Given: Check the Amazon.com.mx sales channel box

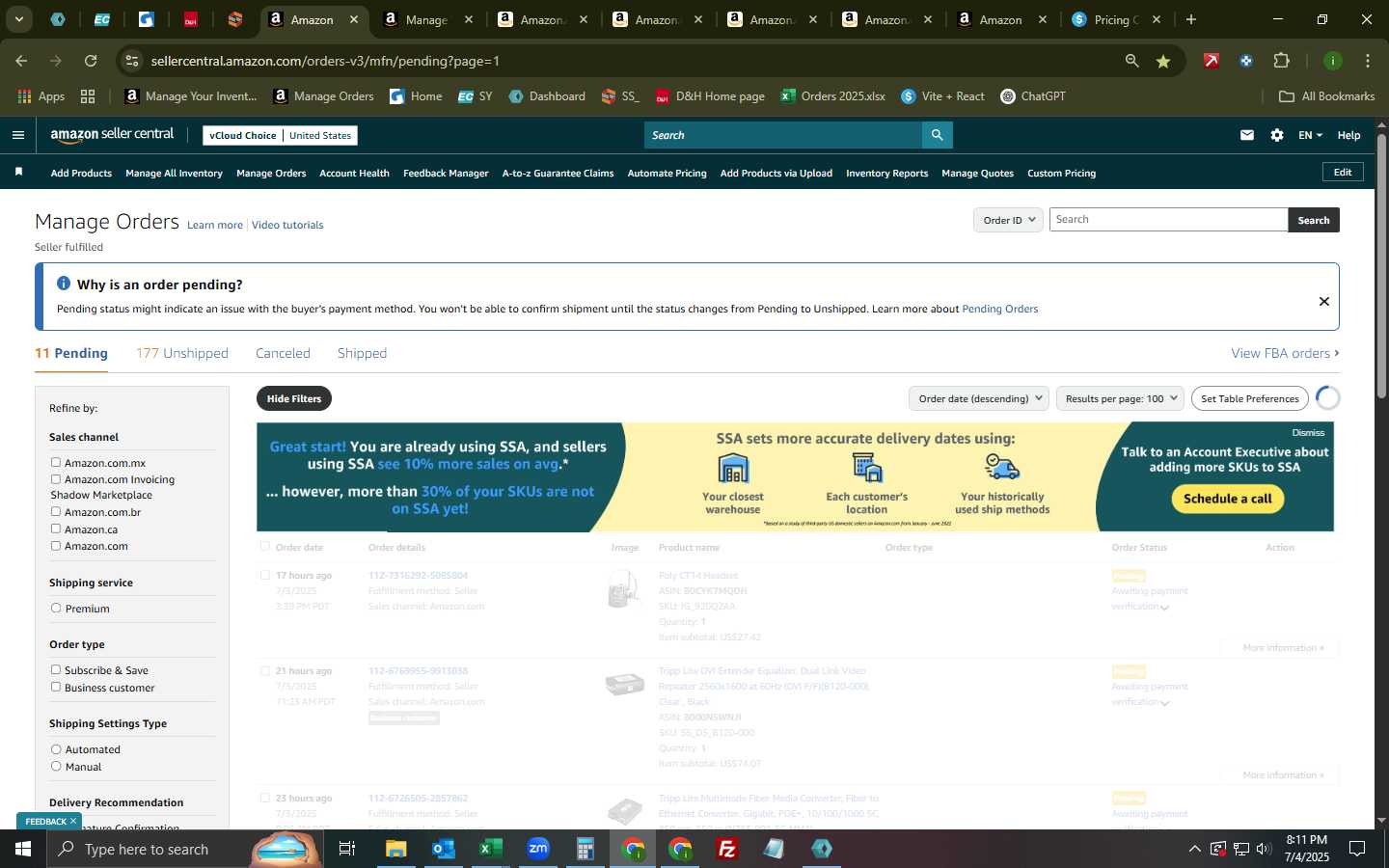Looking at the screenshot, I should point(56,462).
